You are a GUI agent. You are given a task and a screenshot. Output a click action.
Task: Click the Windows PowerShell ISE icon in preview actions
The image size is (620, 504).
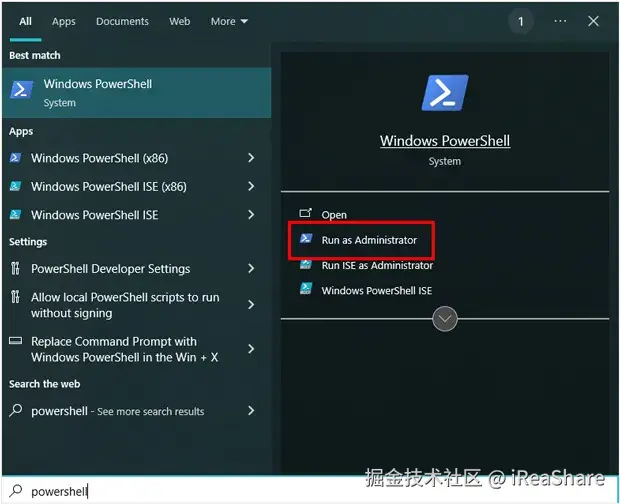click(x=306, y=289)
